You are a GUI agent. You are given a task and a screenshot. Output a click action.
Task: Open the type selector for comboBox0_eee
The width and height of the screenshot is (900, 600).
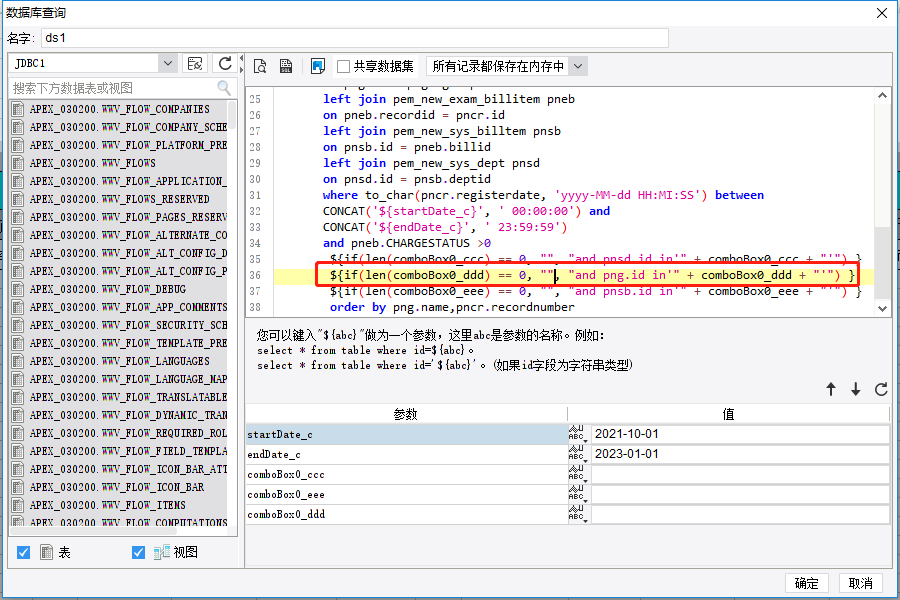click(577, 494)
